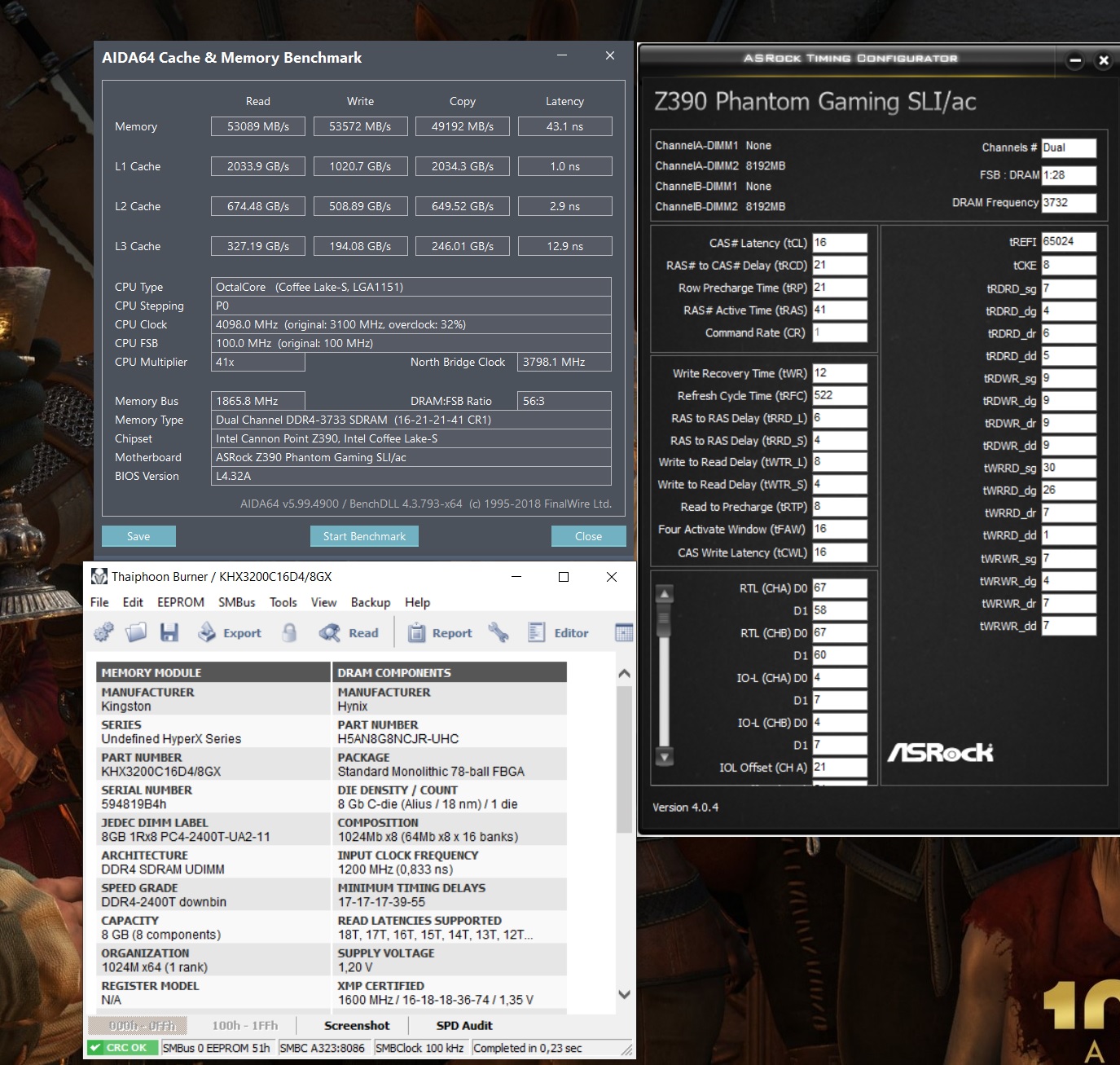This screenshot has height=1065, width=1120.
Task: Click the up arrow of ASRock RTL list scroller
Action: tap(665, 594)
